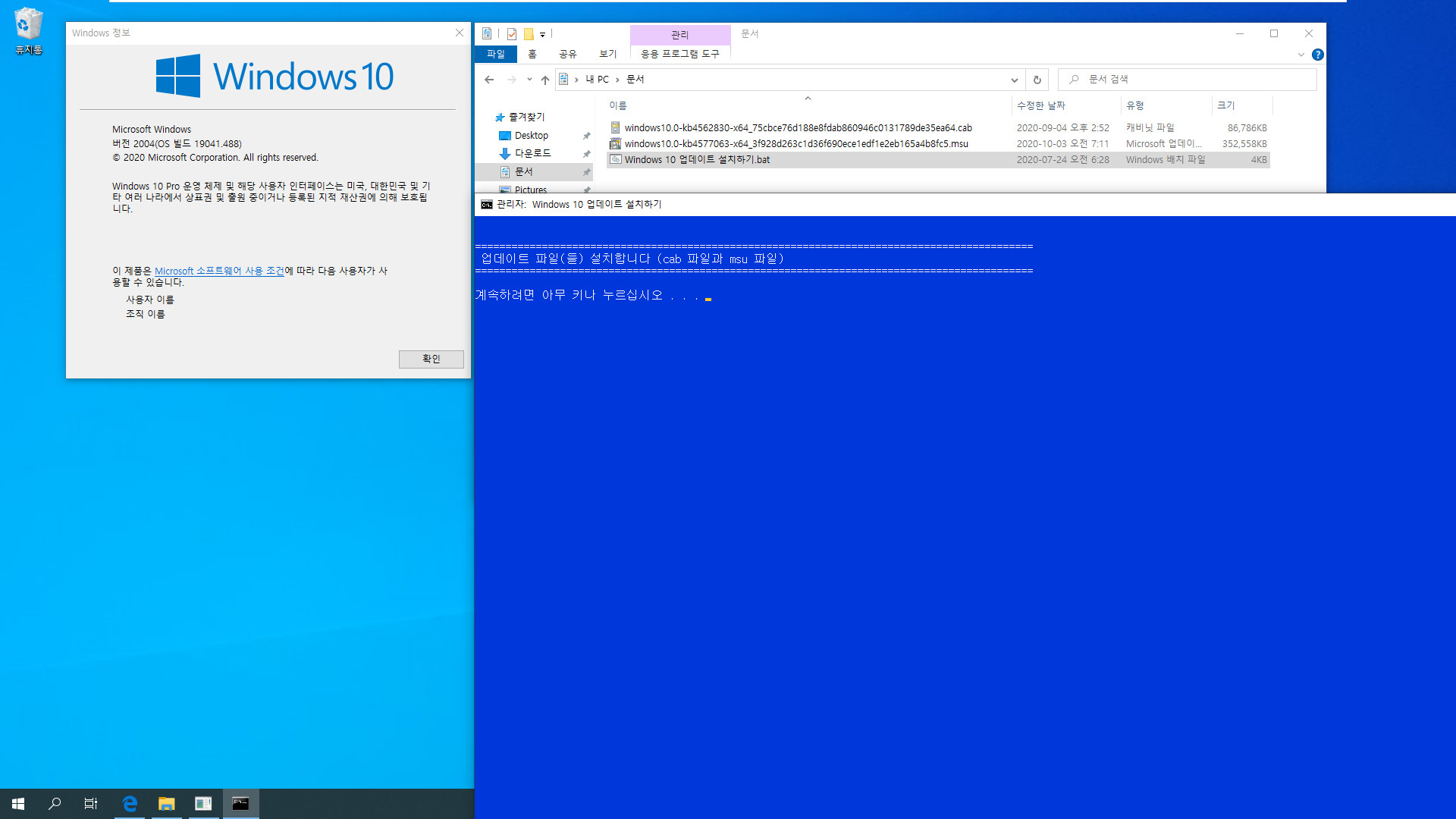Refresh the 문서 folder view

coord(1037,80)
